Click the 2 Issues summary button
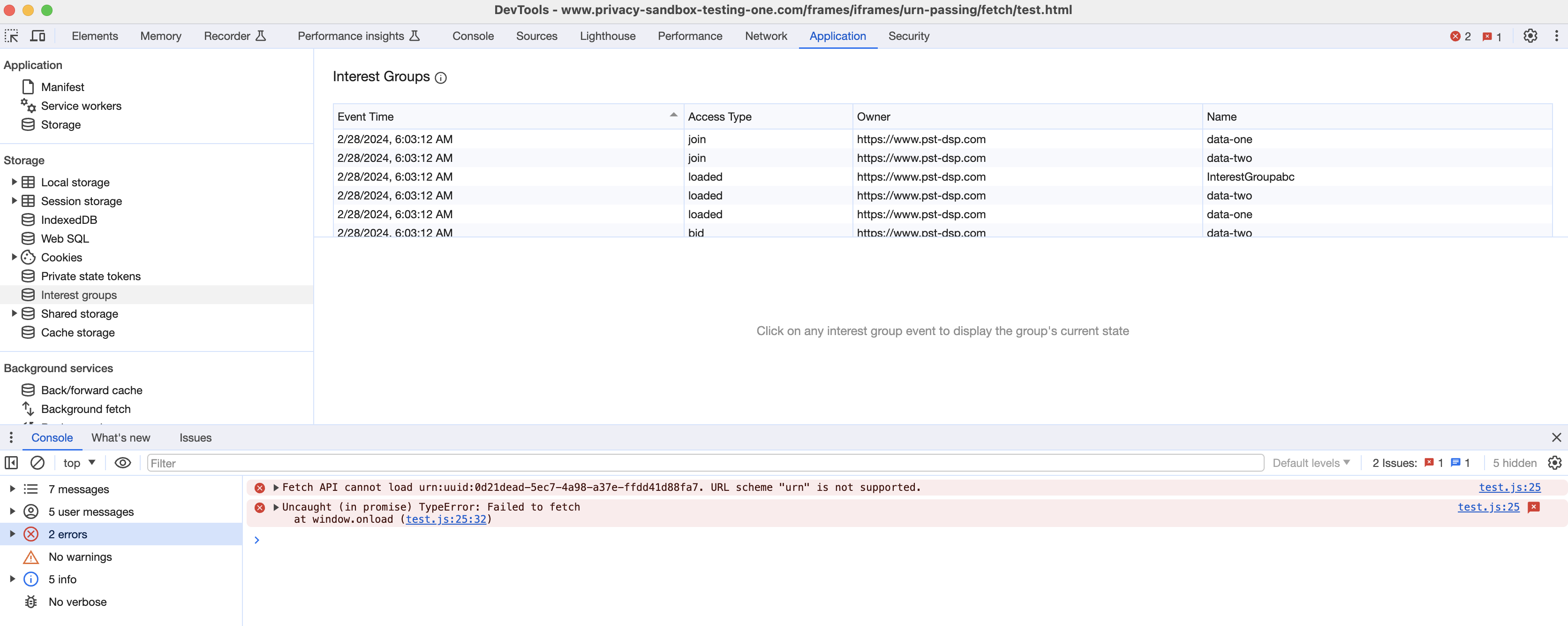The height and width of the screenshot is (626, 1568). 1421,463
